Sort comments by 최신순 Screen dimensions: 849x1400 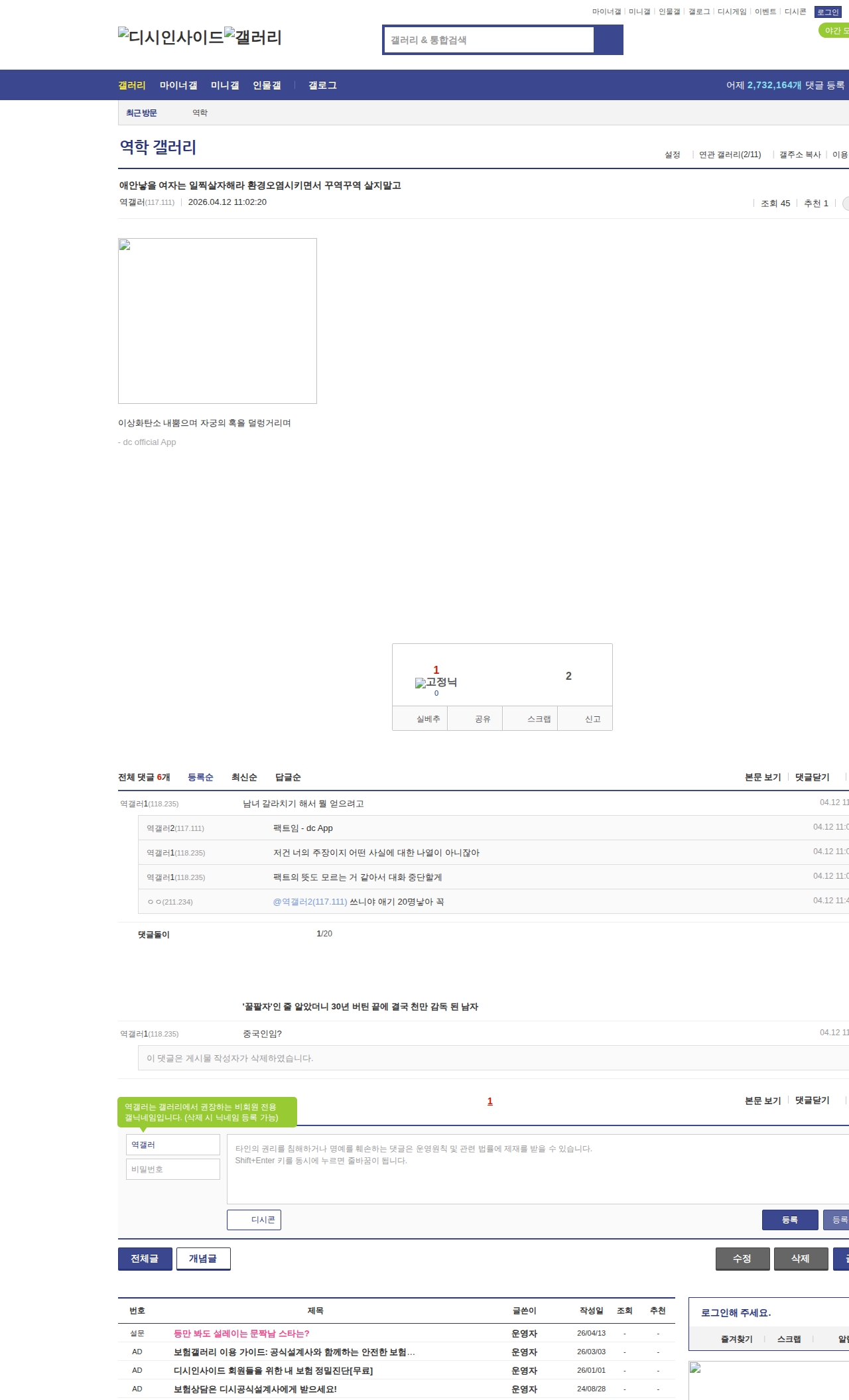coord(244,777)
